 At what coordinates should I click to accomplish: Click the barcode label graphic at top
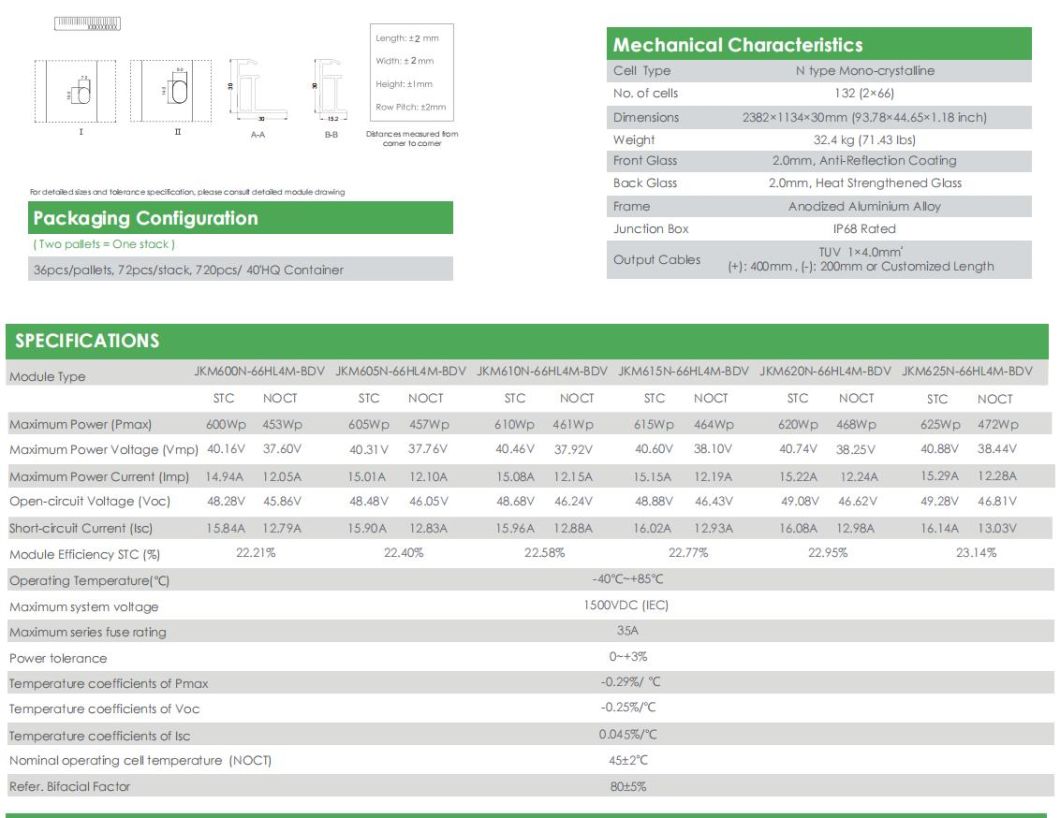(x=87, y=22)
